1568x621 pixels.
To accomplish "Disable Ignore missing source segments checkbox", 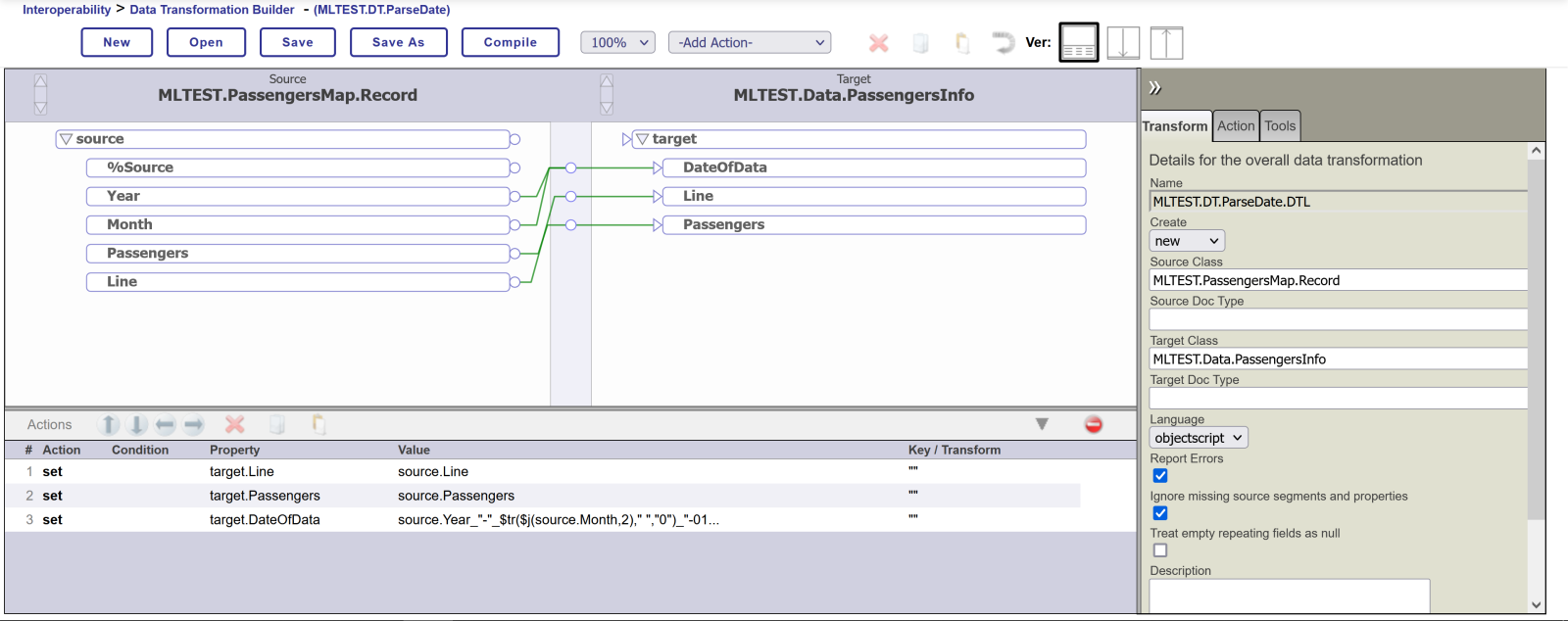I will 1160,513.
